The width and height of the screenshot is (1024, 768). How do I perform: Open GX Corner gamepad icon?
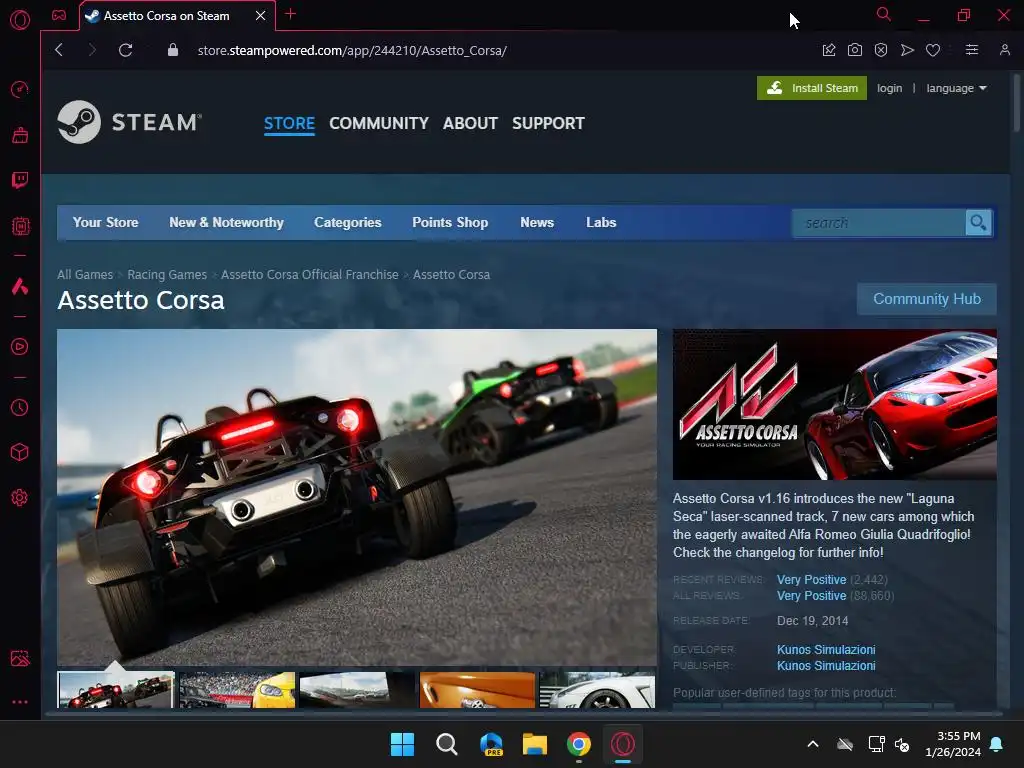point(59,15)
